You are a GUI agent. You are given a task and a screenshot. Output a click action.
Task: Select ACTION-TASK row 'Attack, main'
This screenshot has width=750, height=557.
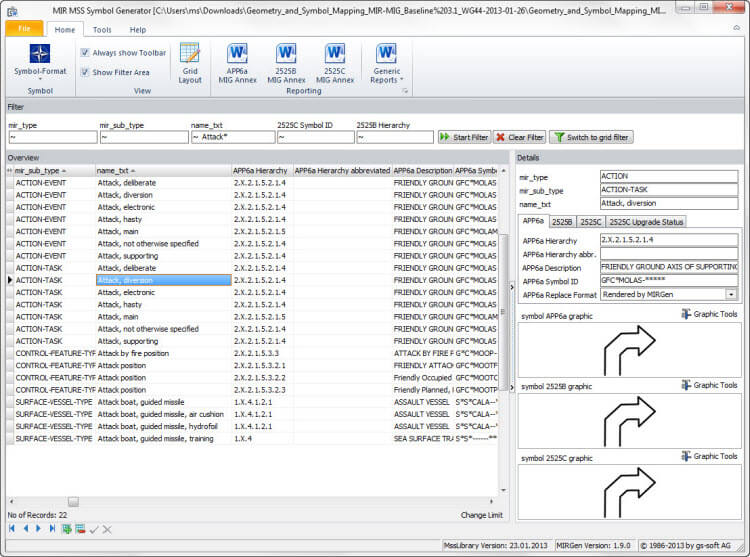pyautogui.click(x=254, y=317)
